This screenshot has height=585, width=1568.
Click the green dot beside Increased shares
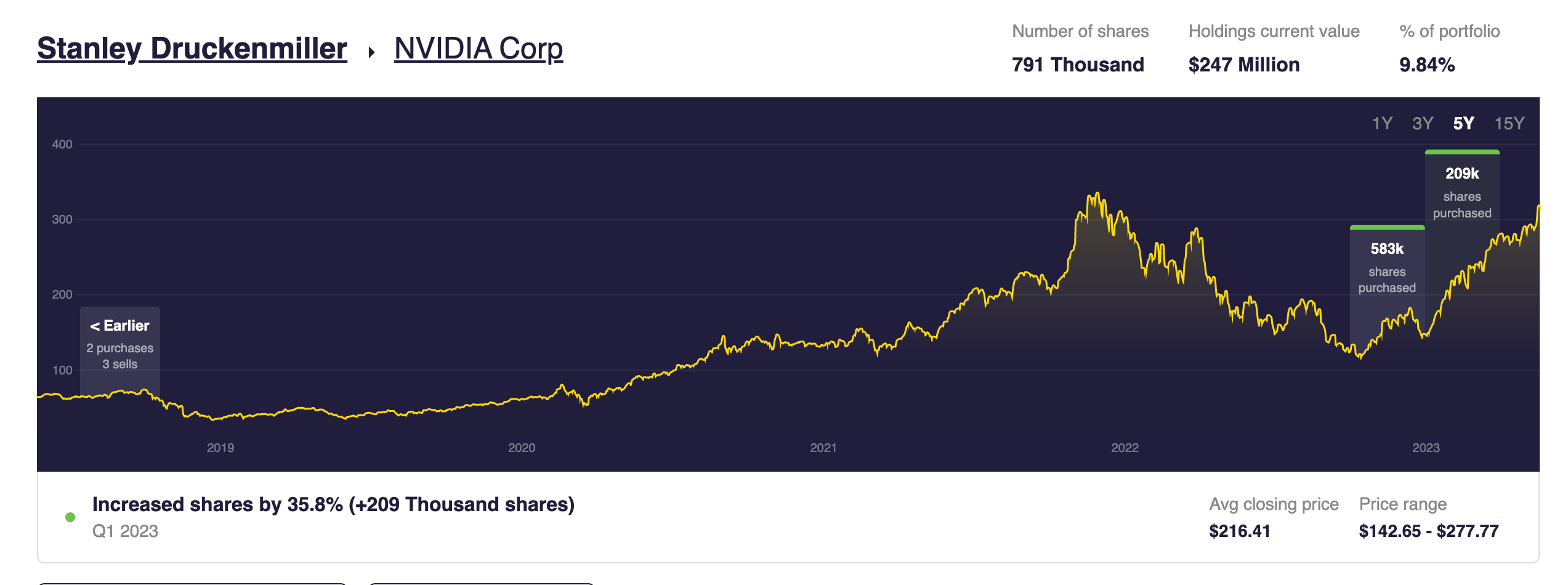pyautogui.click(x=70, y=517)
